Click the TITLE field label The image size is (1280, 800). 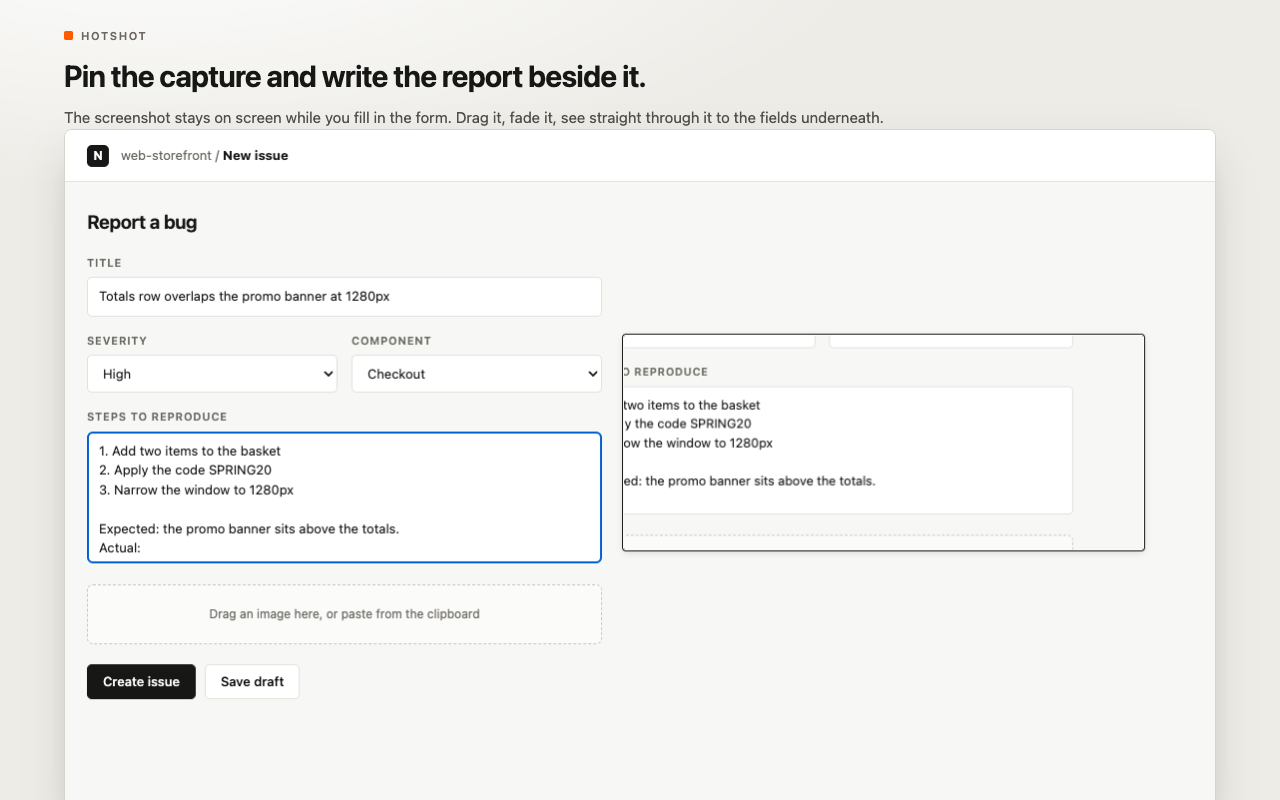104,263
